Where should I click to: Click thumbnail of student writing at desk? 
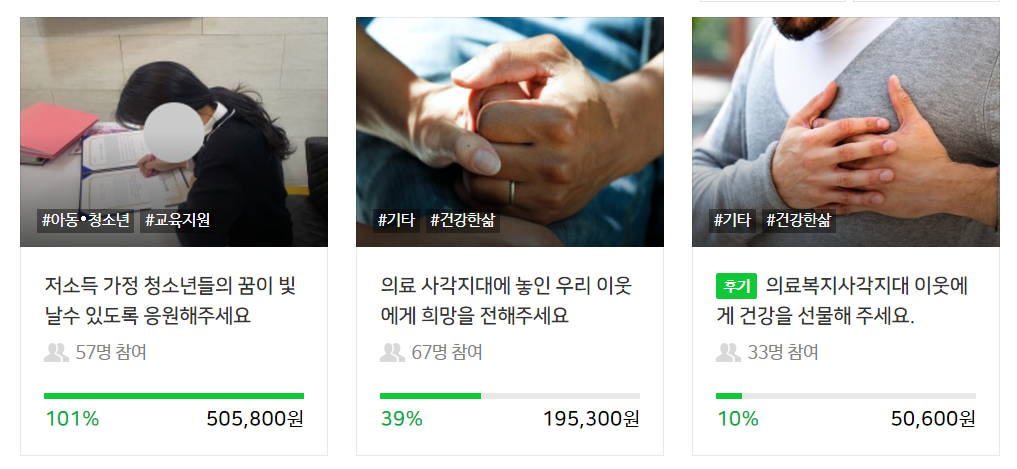point(174,132)
